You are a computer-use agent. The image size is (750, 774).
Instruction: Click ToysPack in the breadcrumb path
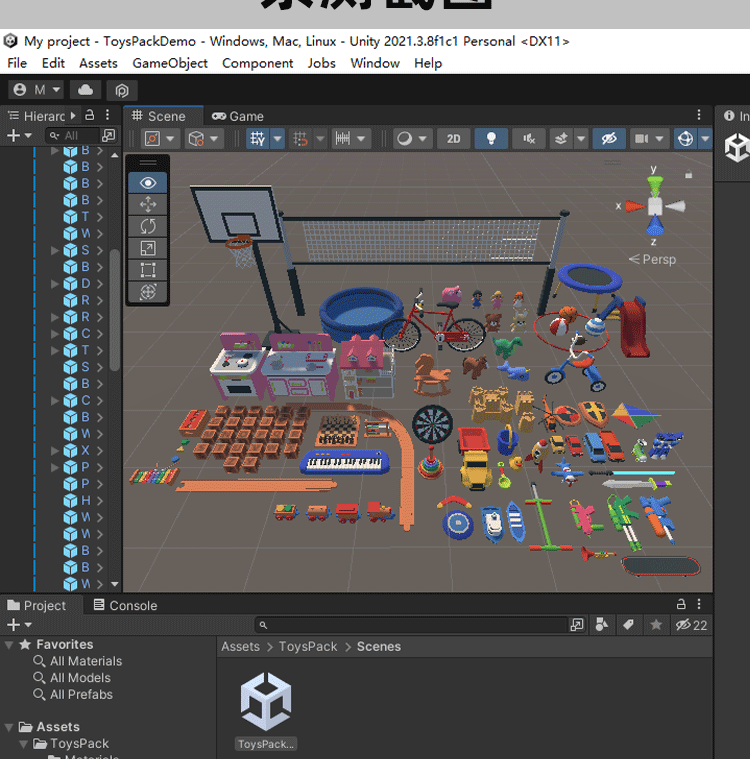click(x=308, y=647)
